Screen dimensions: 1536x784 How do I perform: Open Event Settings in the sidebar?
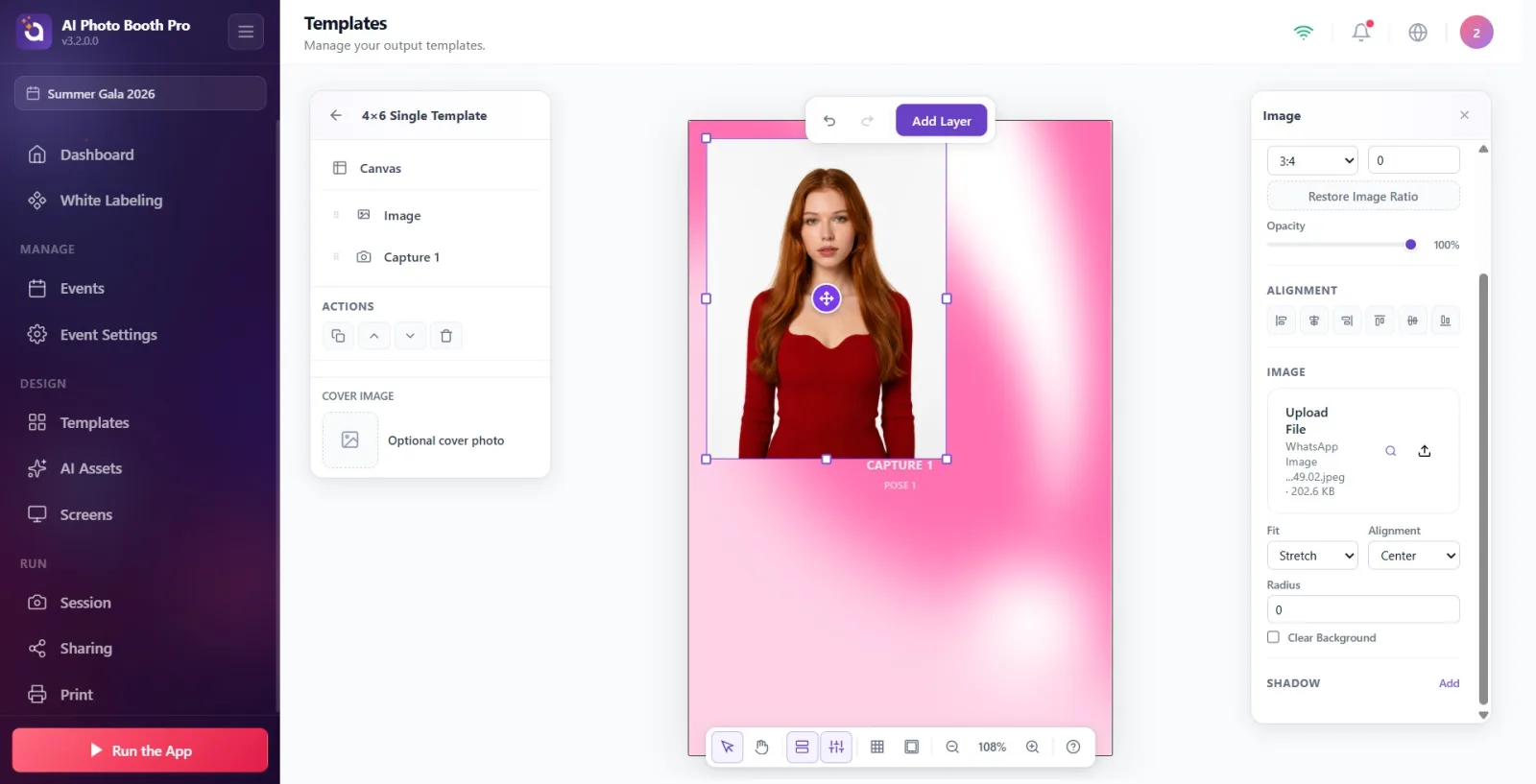click(140, 334)
